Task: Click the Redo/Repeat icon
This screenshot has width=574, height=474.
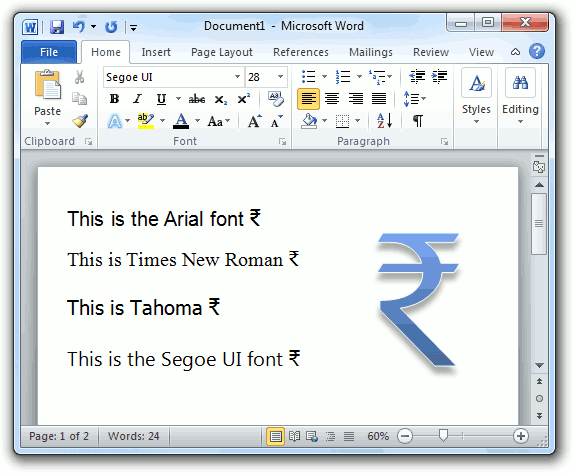Action: click(x=111, y=27)
